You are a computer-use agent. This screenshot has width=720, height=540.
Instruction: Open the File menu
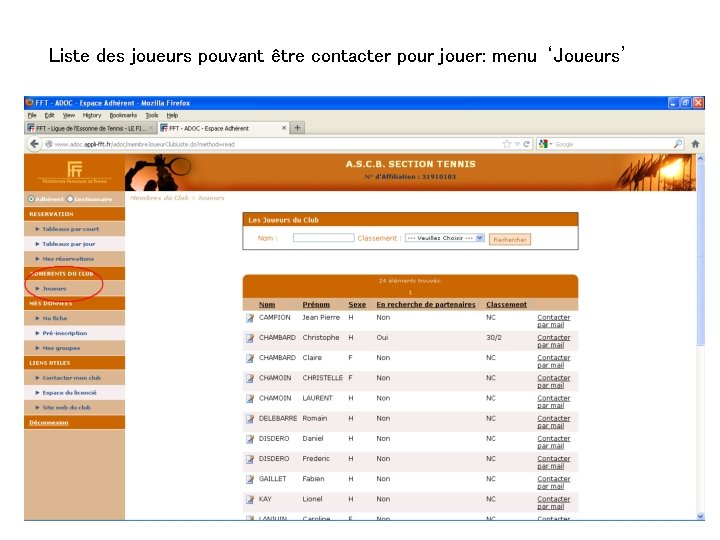pyautogui.click(x=32, y=115)
